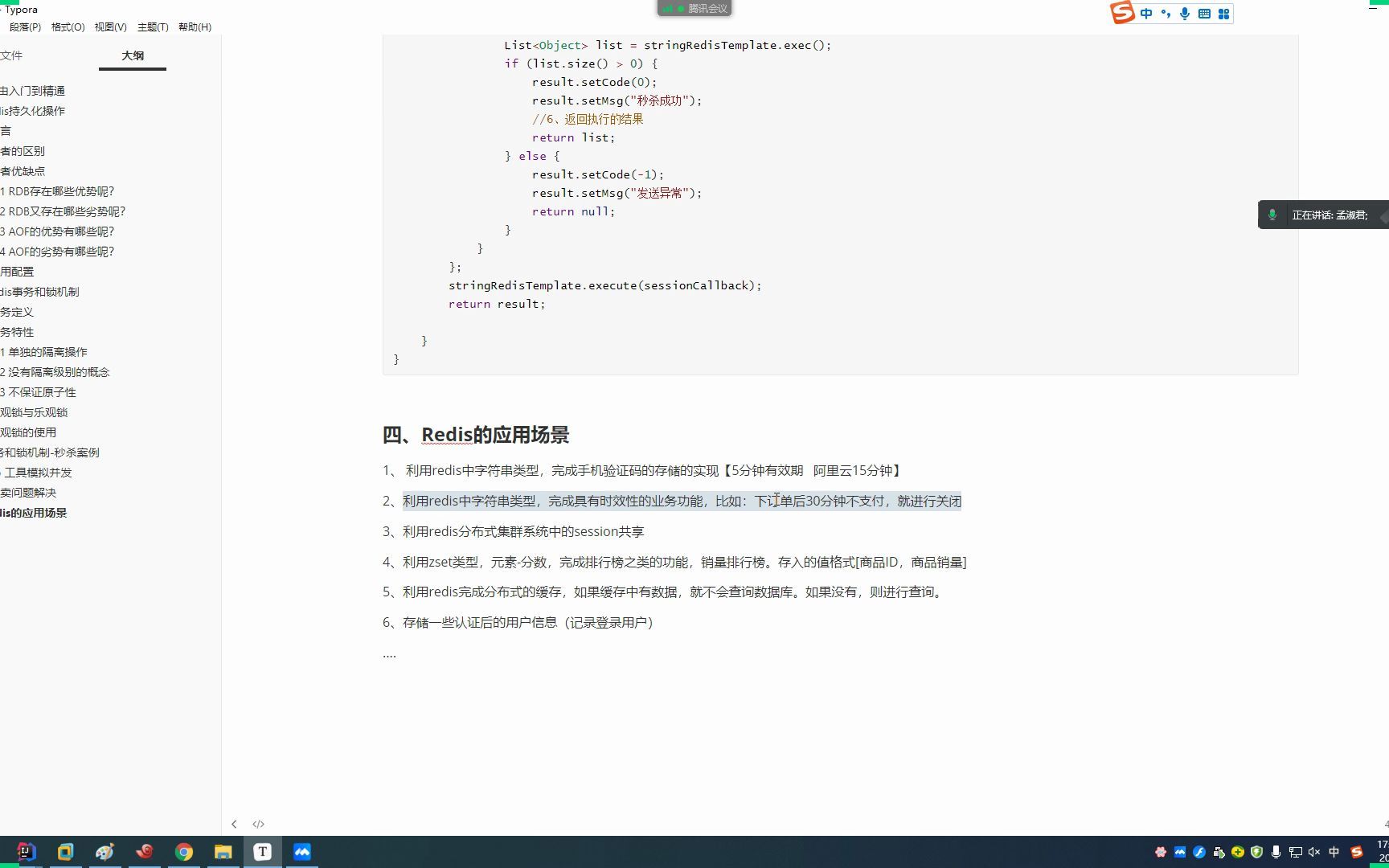Open the 段落(P) menu

[25, 27]
